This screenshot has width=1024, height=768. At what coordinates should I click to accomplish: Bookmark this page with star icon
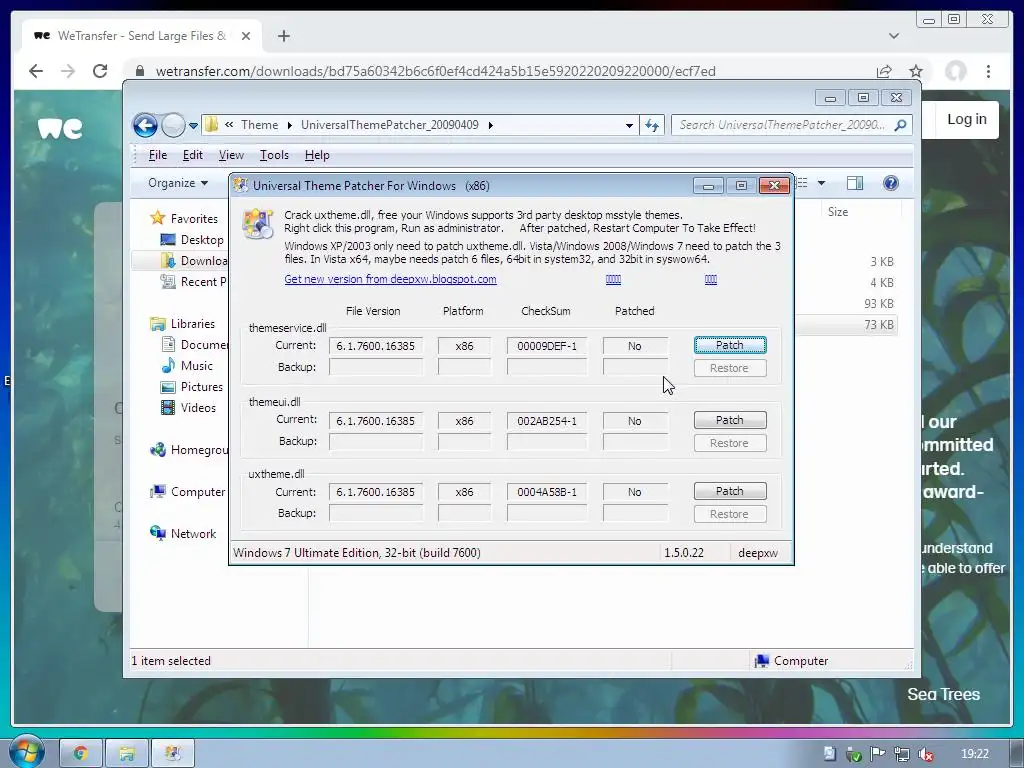pos(916,71)
